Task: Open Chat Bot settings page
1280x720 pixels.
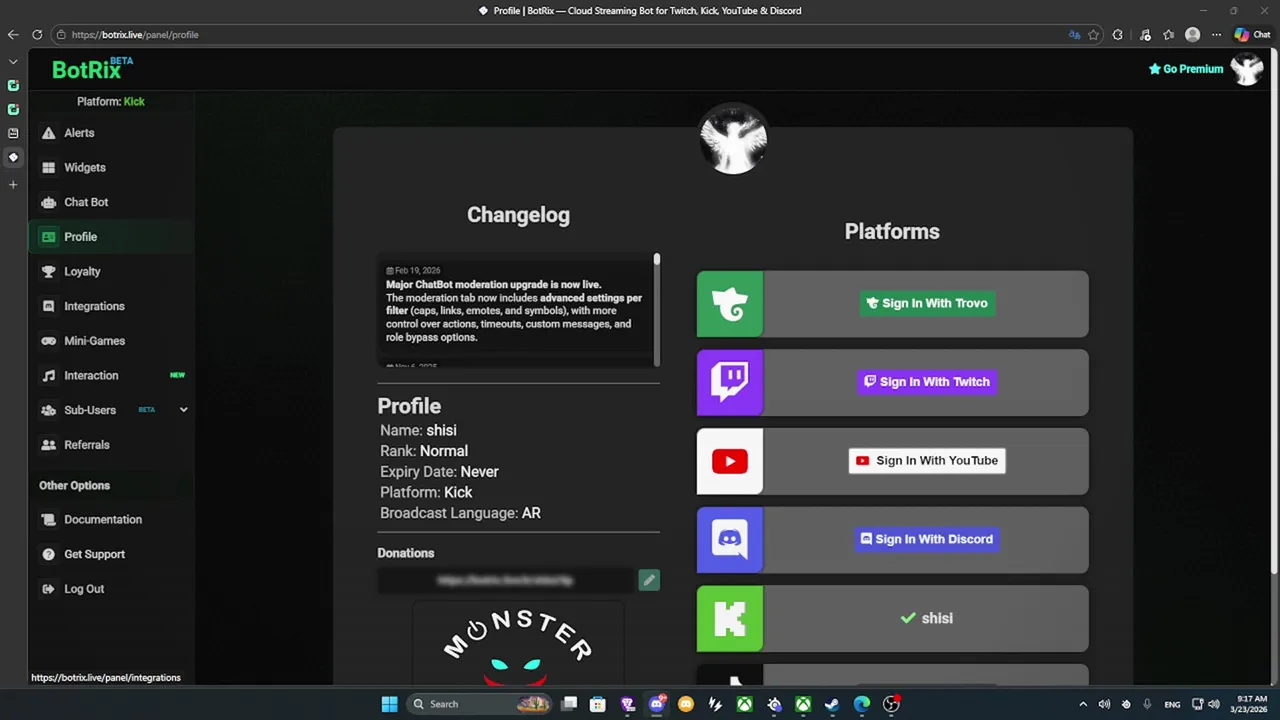Action: [86, 202]
